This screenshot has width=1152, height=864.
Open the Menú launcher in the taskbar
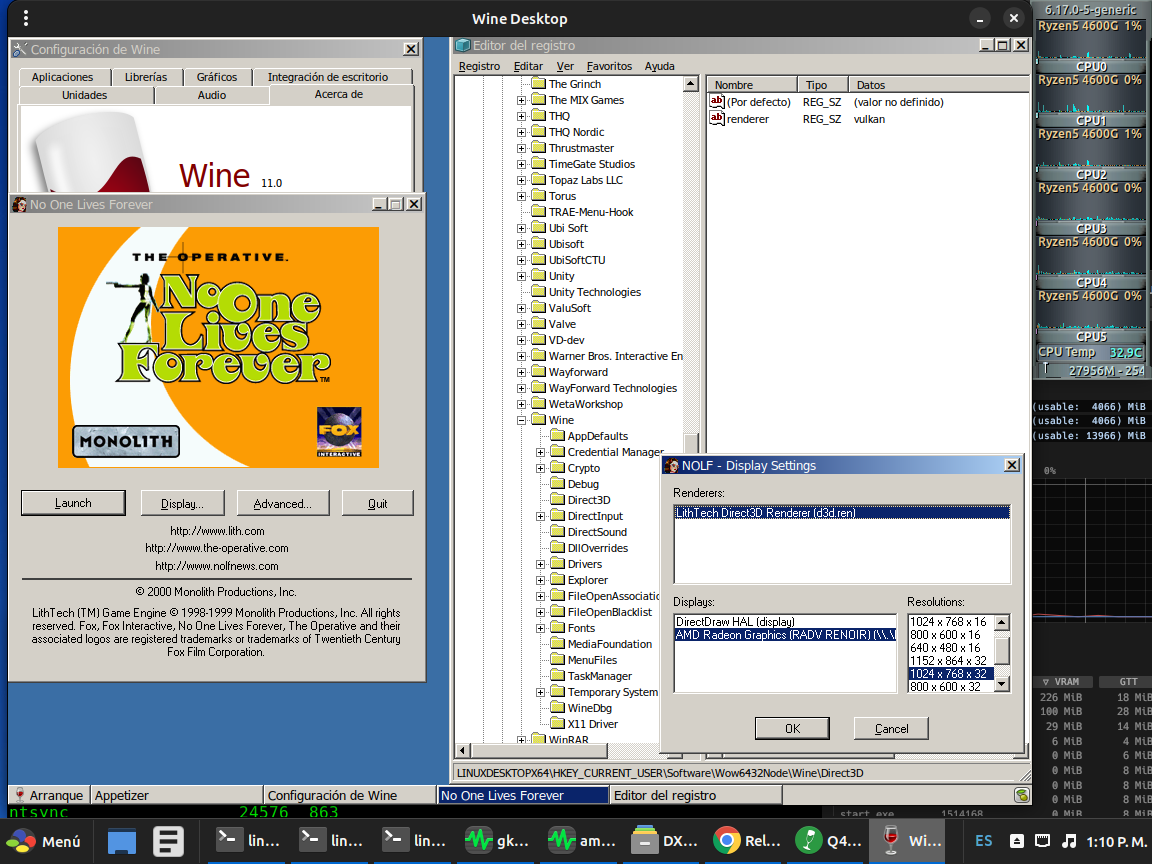pos(43,841)
